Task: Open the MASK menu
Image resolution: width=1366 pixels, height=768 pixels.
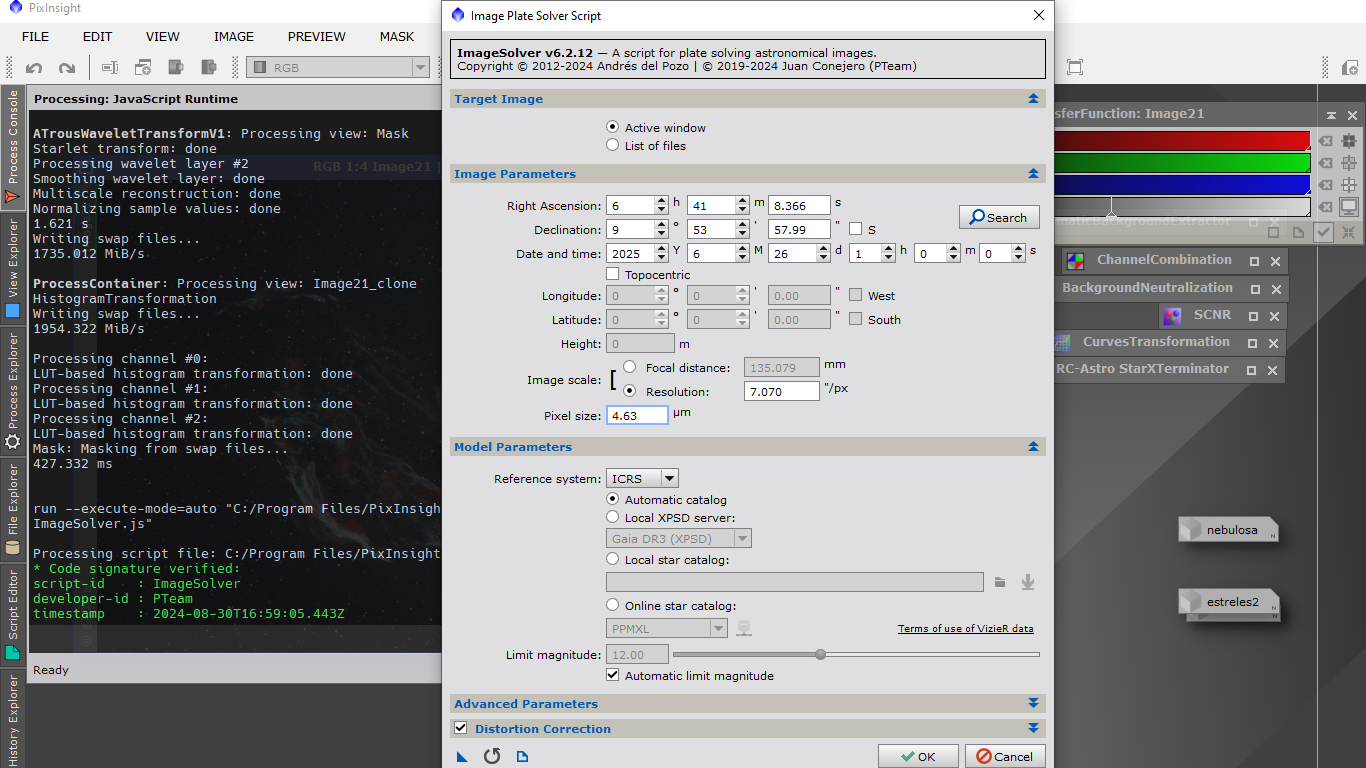Action: 397,37
